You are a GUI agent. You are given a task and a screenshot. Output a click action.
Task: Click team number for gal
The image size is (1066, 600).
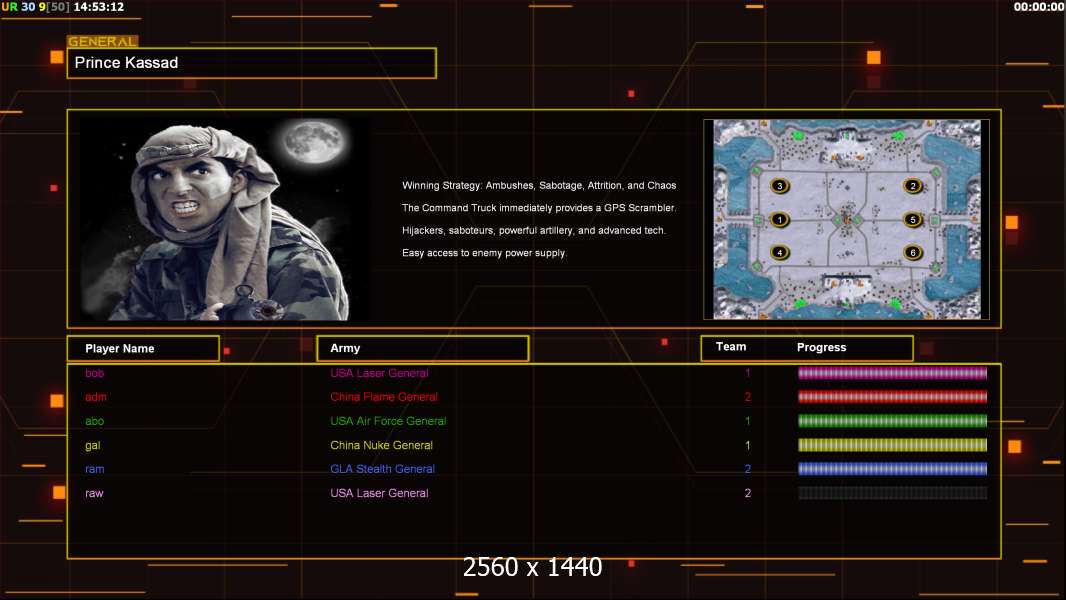pyautogui.click(x=748, y=445)
